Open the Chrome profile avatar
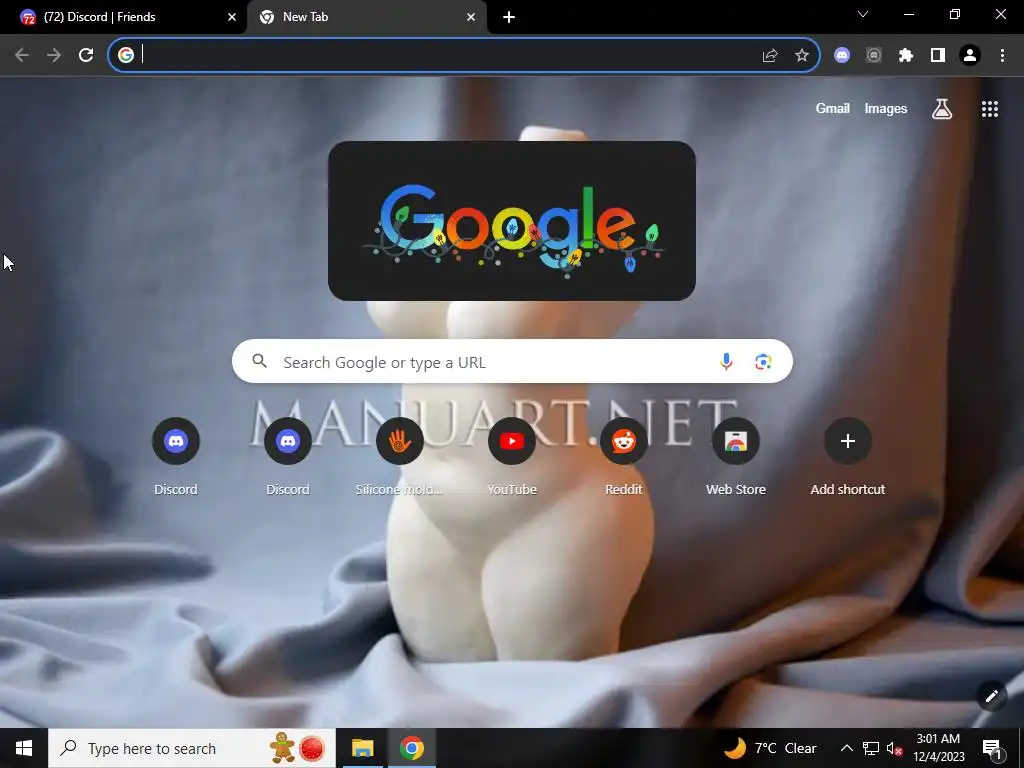 tap(970, 56)
